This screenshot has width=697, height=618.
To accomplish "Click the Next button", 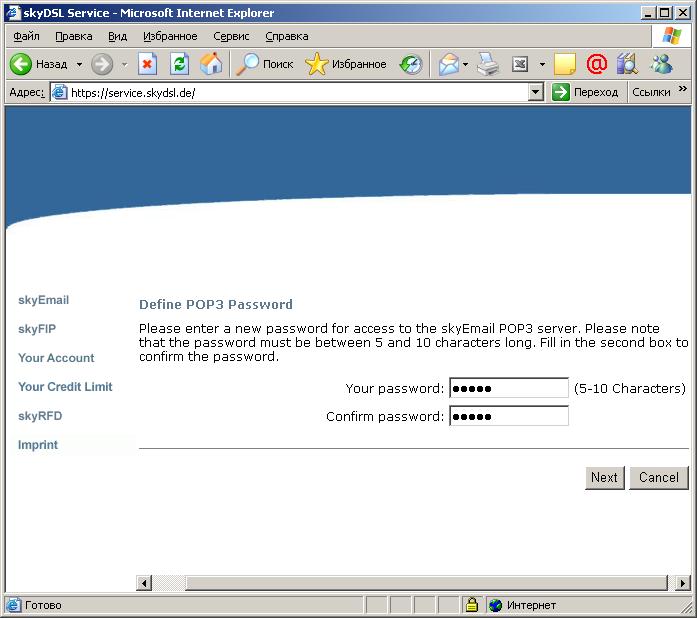I will 605,478.
